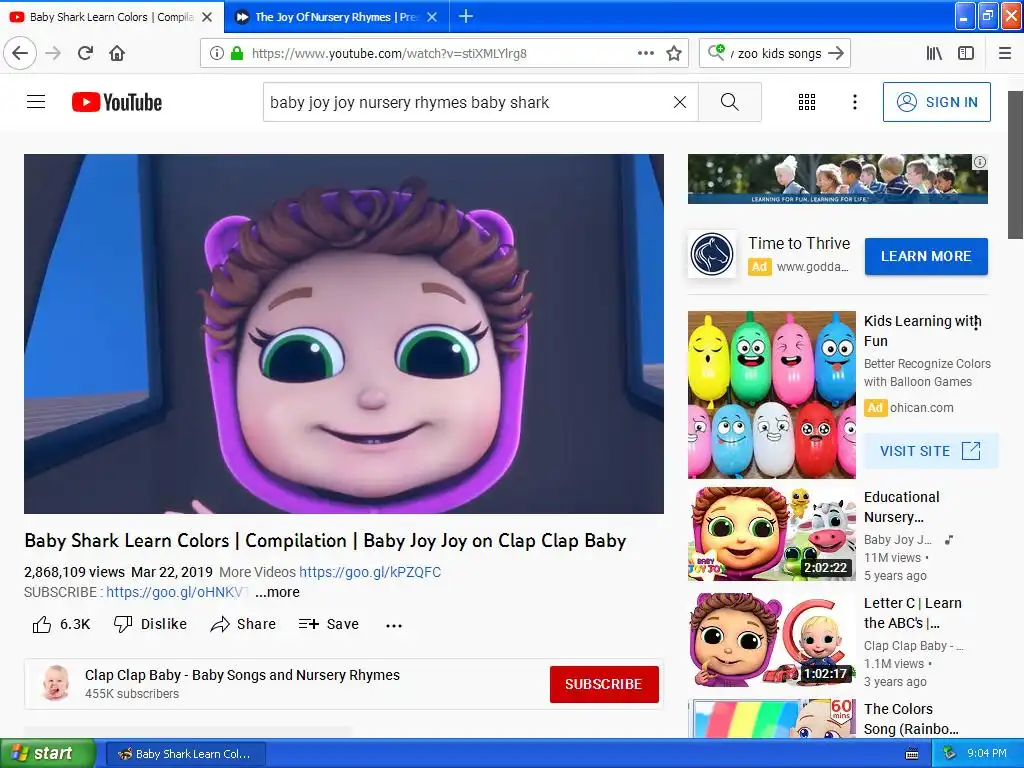The image size is (1024, 768).
Task: Open the learning banner ad image
Action: click(x=837, y=179)
